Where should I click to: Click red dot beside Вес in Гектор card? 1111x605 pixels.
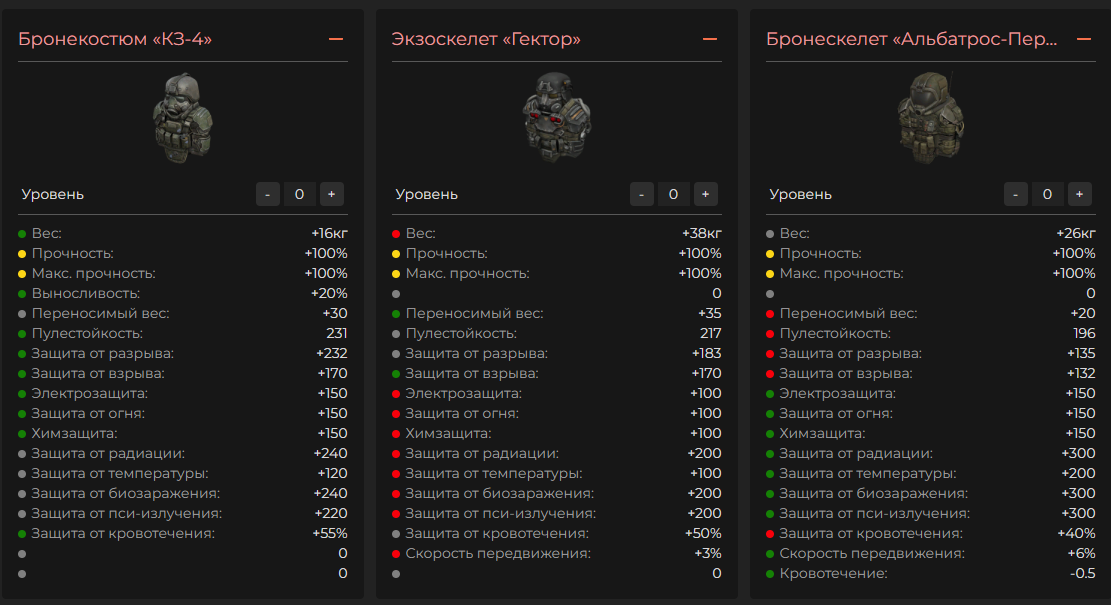tap(396, 234)
